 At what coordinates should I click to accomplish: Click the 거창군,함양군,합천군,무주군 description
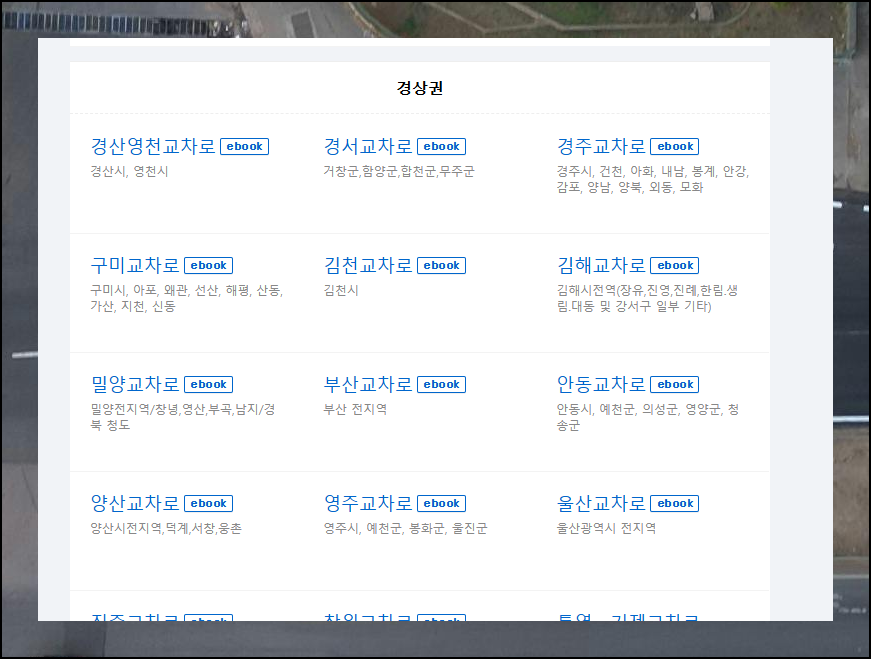tap(399, 172)
